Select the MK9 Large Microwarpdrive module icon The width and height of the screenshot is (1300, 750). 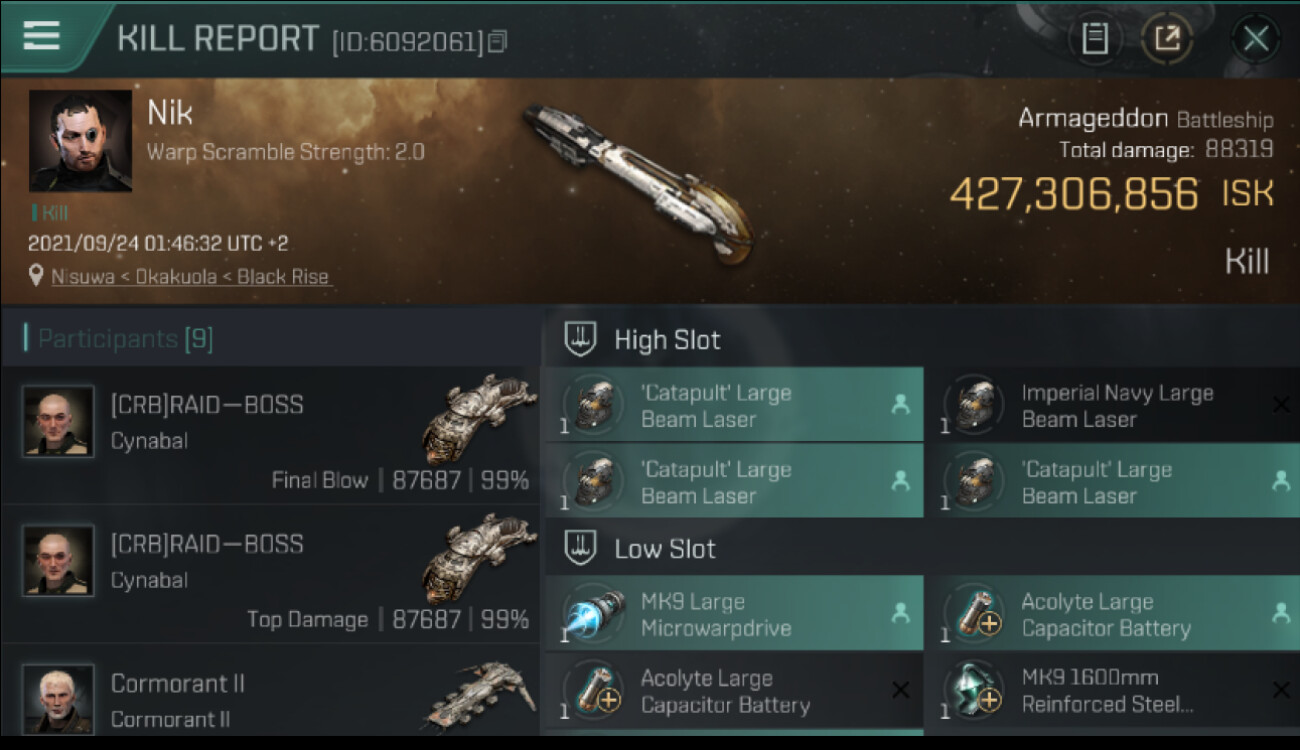coord(594,614)
